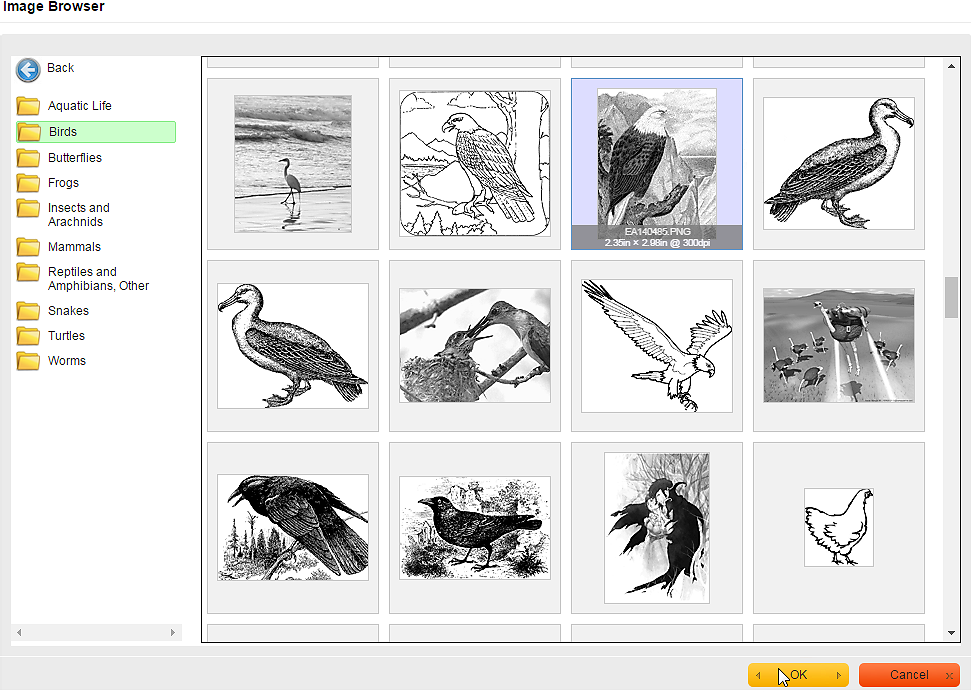
Task: Select the right-facing albatross engraving thumbnail
Action: tap(839, 164)
